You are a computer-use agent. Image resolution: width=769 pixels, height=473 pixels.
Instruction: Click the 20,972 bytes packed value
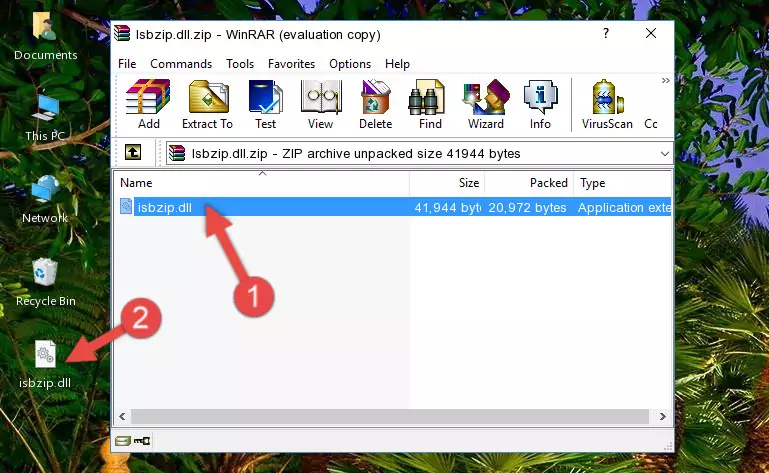pyautogui.click(x=527, y=208)
